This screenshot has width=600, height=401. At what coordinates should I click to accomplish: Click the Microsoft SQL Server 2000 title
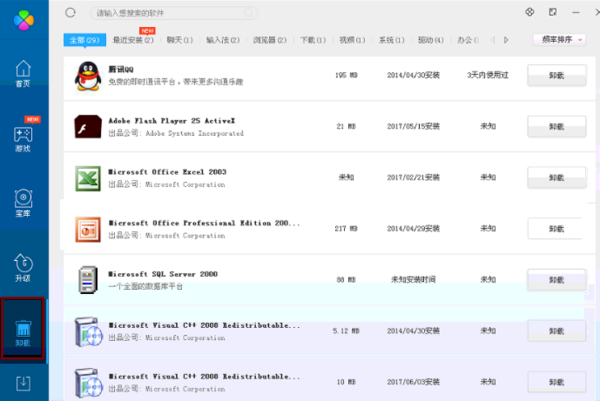click(163, 274)
